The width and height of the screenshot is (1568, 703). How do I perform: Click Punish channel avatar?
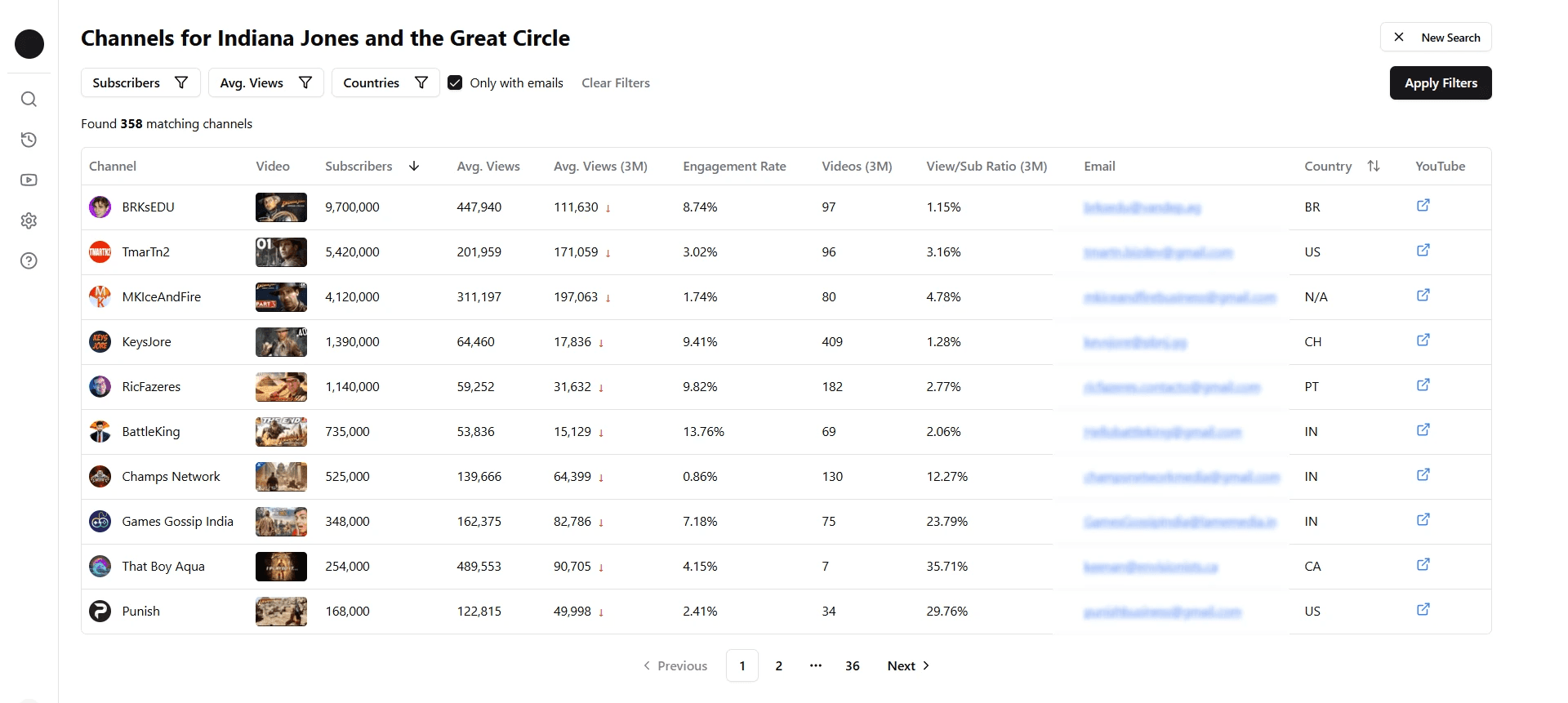click(100, 612)
